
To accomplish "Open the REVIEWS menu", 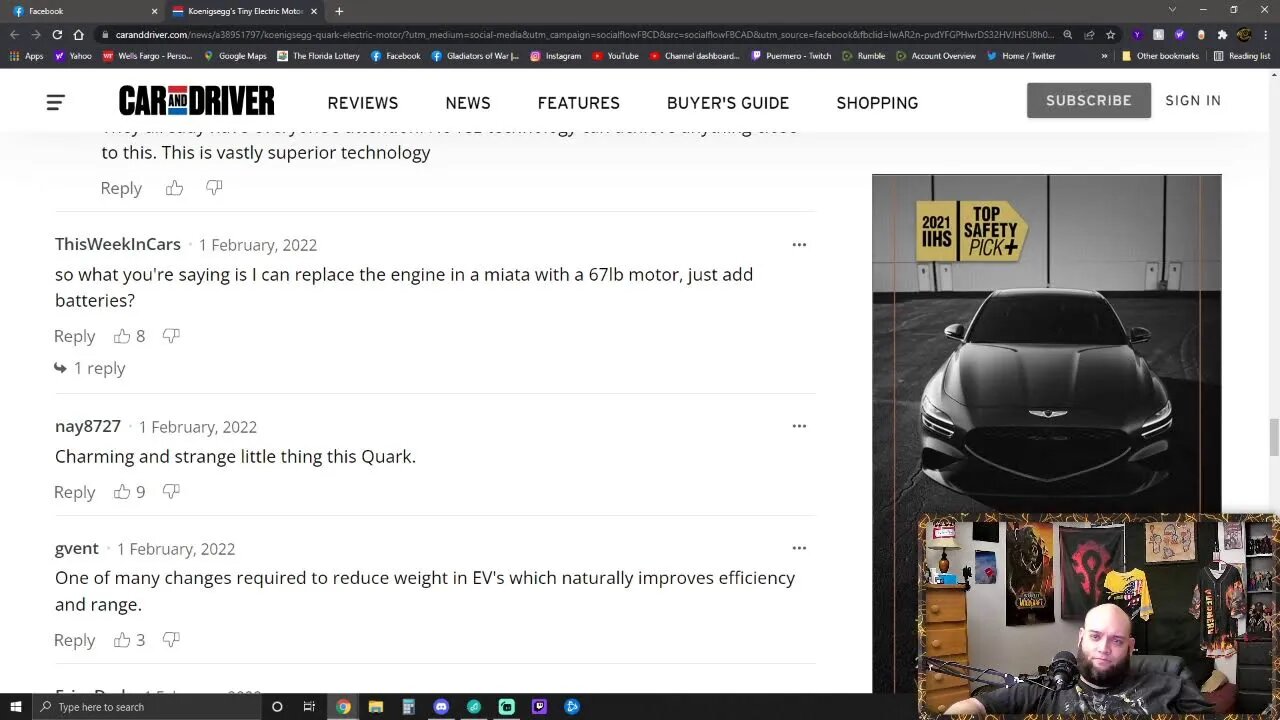I will (x=363, y=103).
